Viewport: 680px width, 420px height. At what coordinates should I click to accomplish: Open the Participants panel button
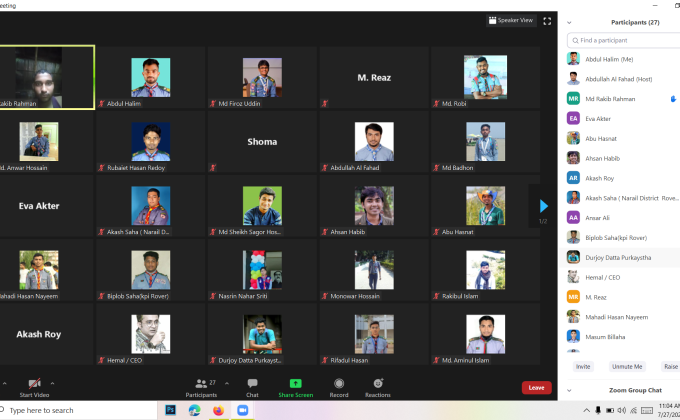click(x=201, y=387)
